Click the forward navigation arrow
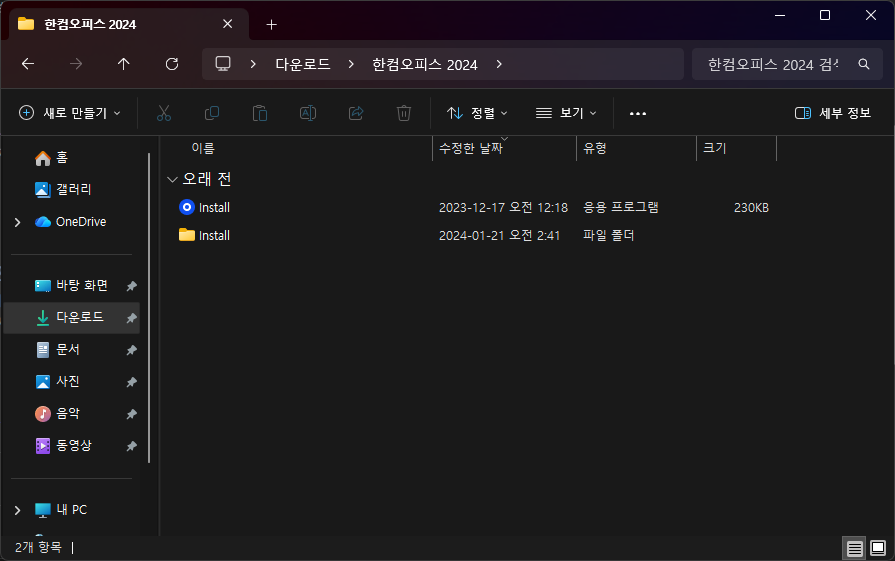The image size is (895, 561). (x=75, y=64)
